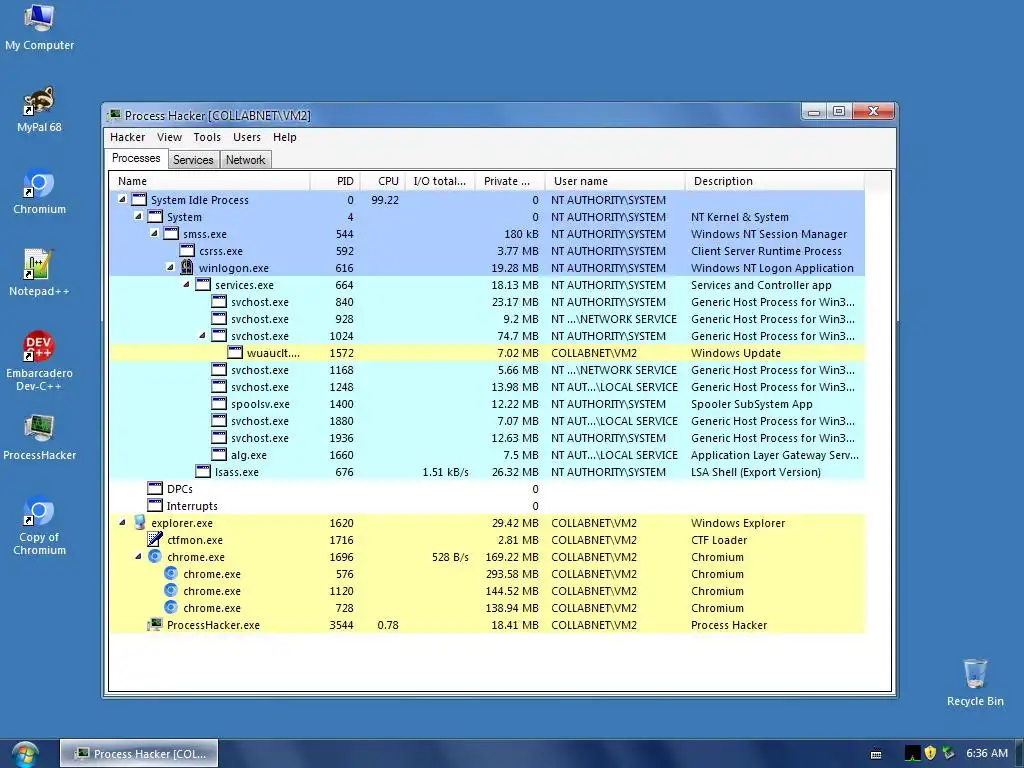Open My Computer desktop icon
1024x768 pixels.
coord(39,27)
